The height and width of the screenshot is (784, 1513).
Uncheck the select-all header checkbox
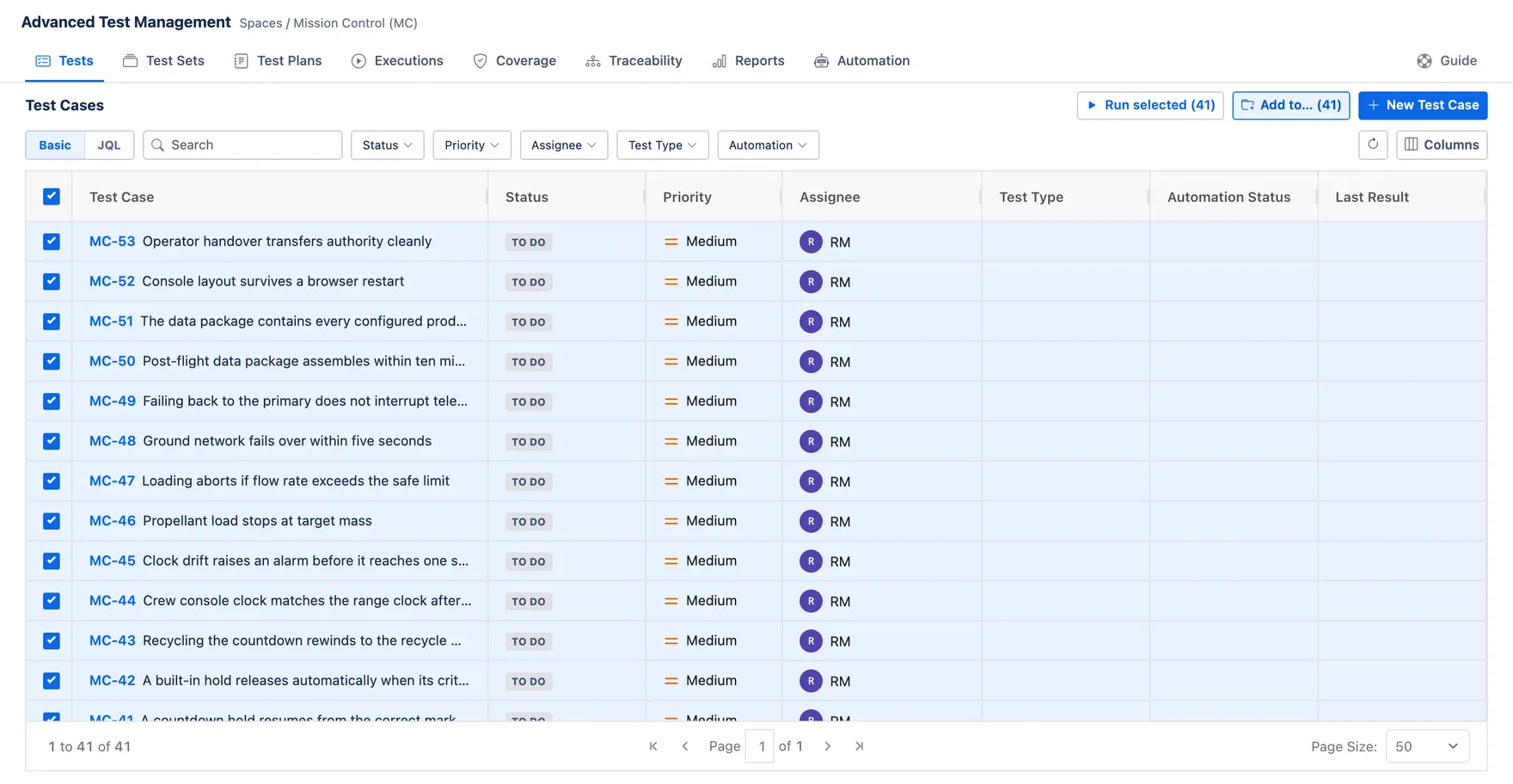(x=52, y=197)
